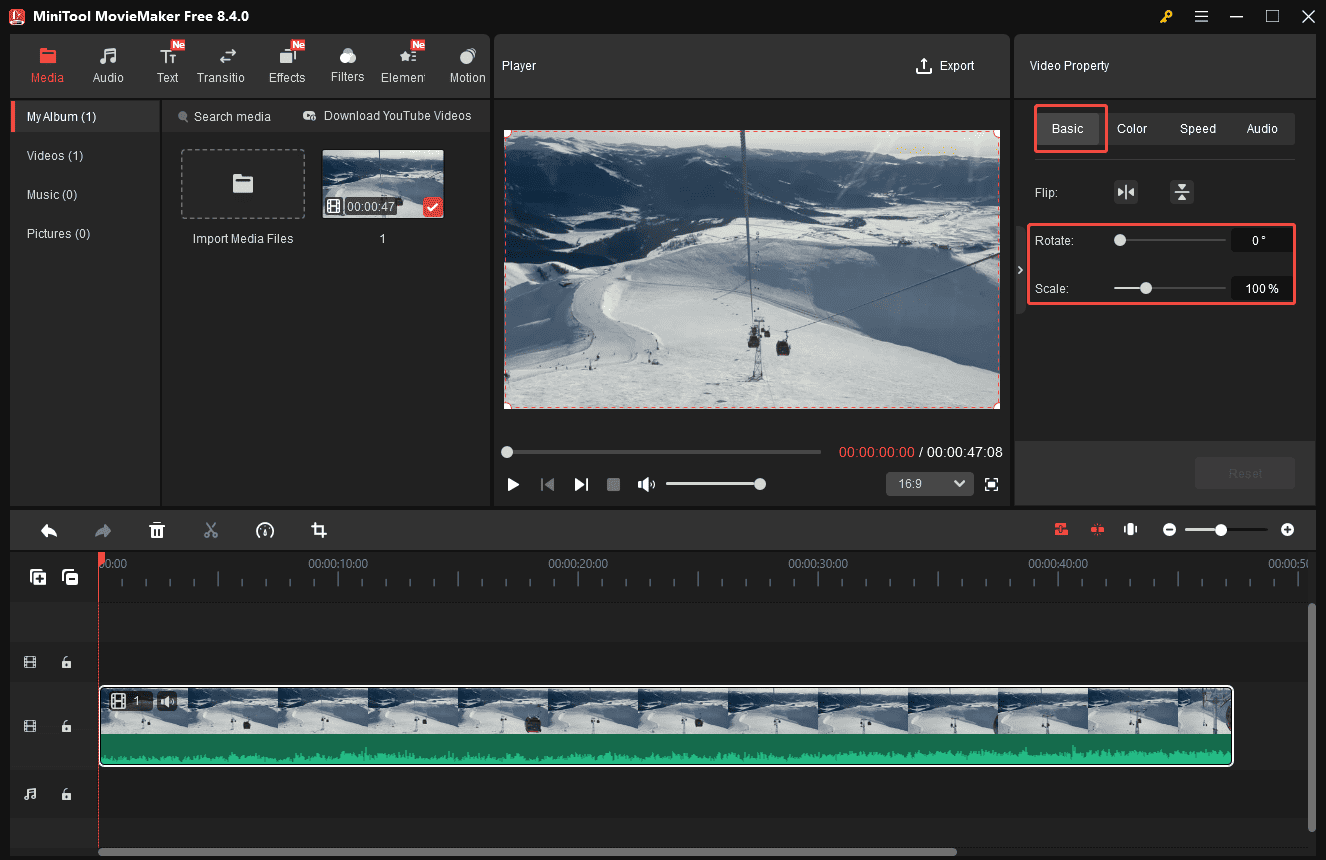1326x860 pixels.
Task: Select the Crop tool
Action: (x=318, y=530)
